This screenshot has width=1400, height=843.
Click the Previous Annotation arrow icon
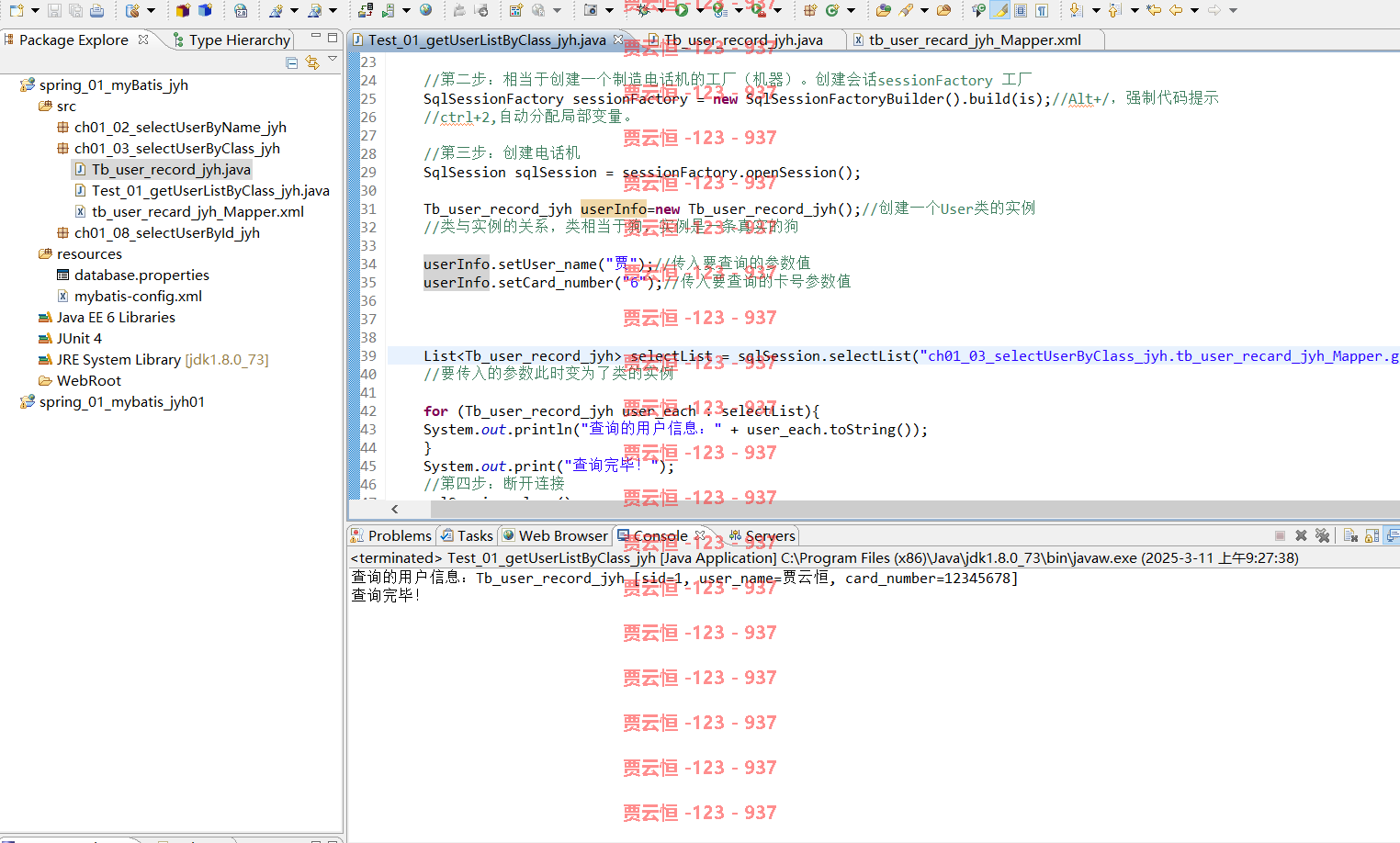1114,10
